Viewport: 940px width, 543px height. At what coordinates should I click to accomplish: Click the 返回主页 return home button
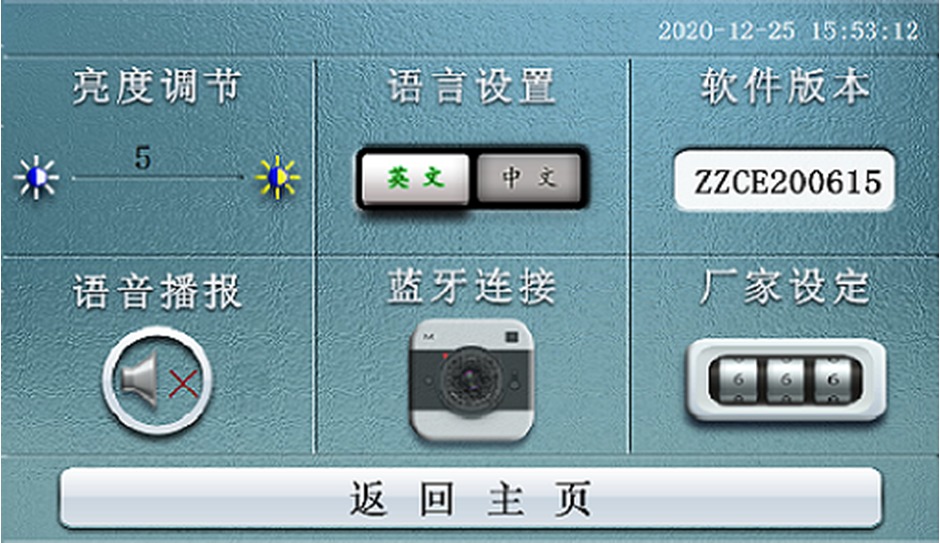(x=471, y=498)
